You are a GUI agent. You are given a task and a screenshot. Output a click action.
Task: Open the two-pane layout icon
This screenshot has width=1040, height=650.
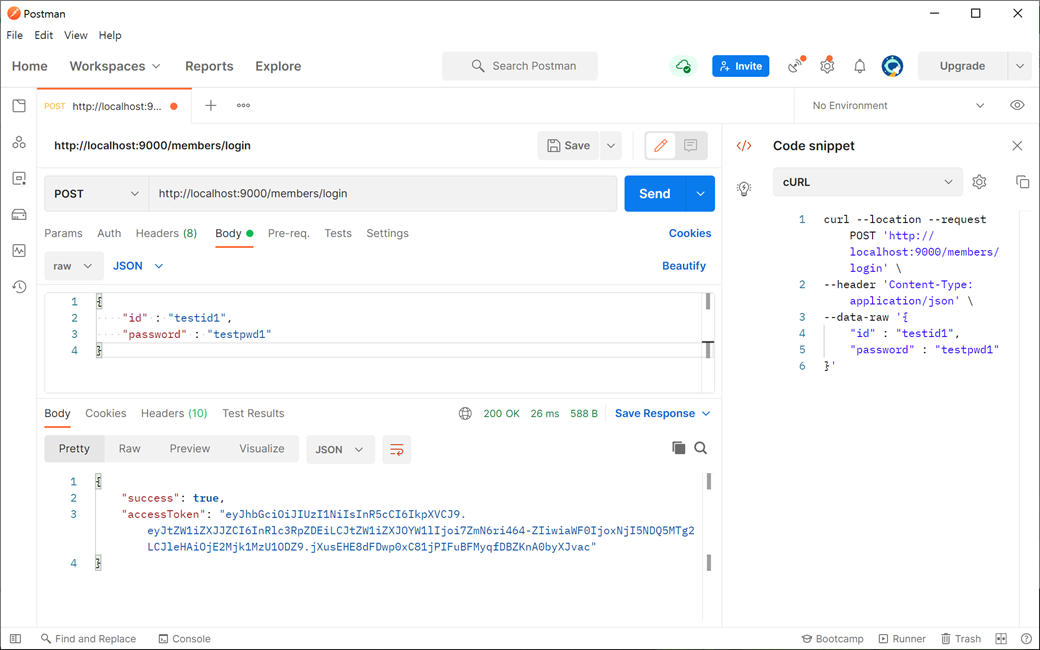(1001, 639)
